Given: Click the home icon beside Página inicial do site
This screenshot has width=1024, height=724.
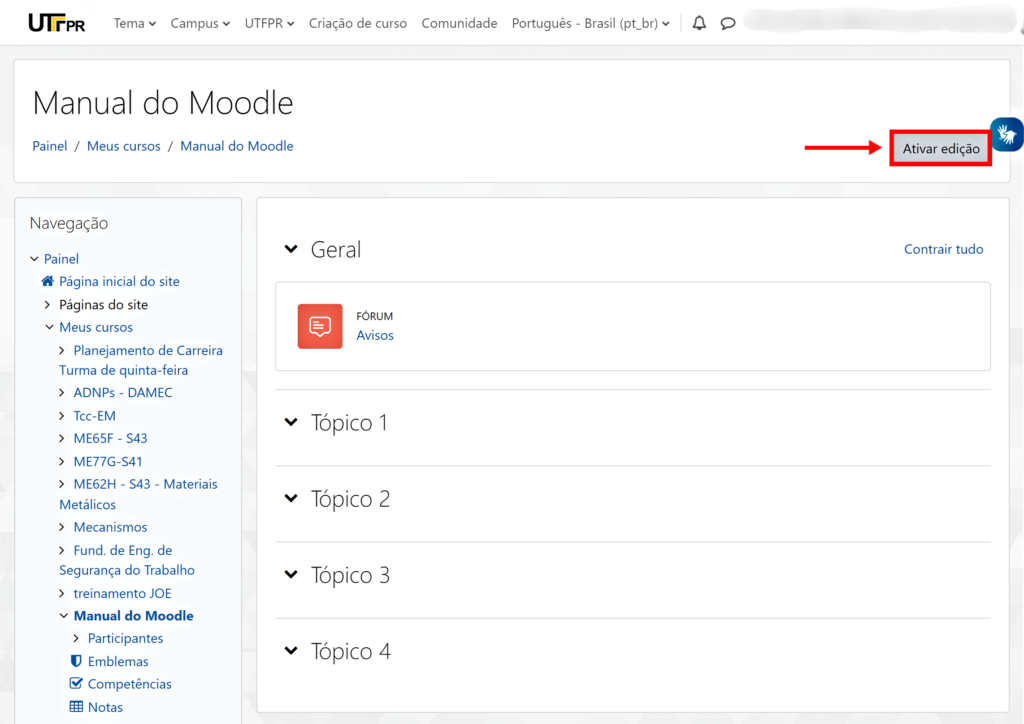Looking at the screenshot, I should click(48, 281).
